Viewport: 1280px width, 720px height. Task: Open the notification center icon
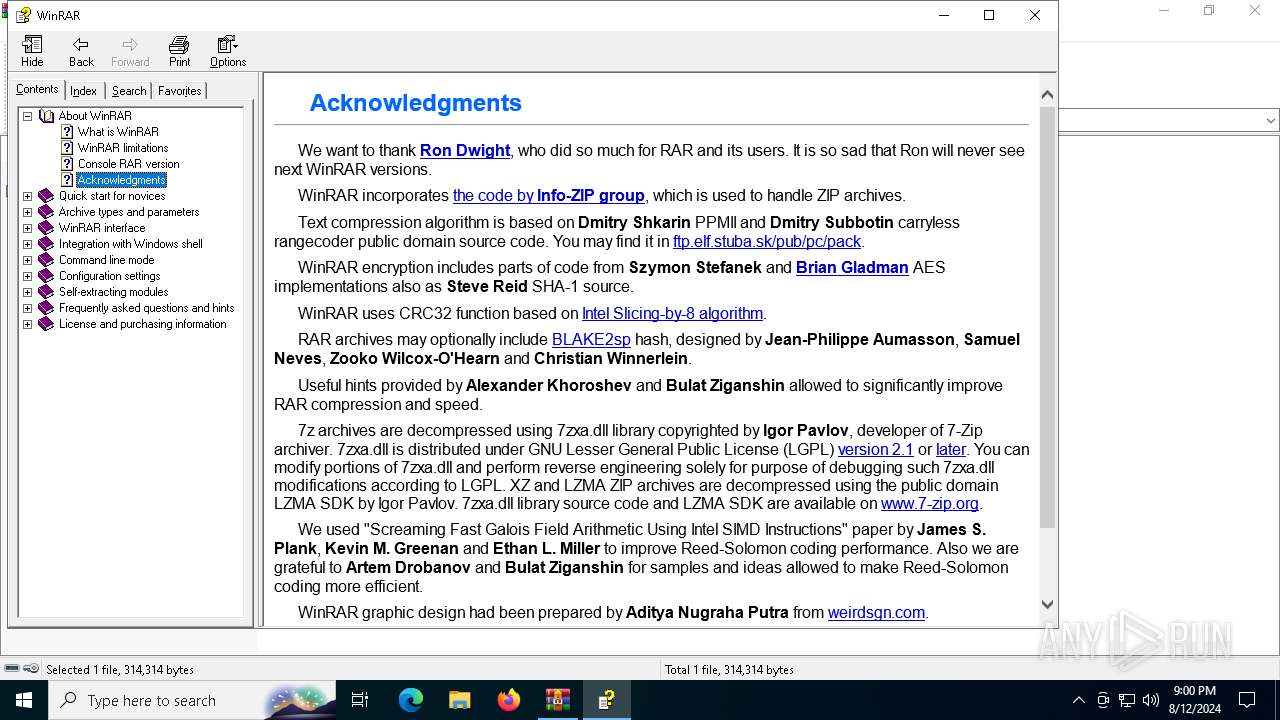pos(1247,700)
